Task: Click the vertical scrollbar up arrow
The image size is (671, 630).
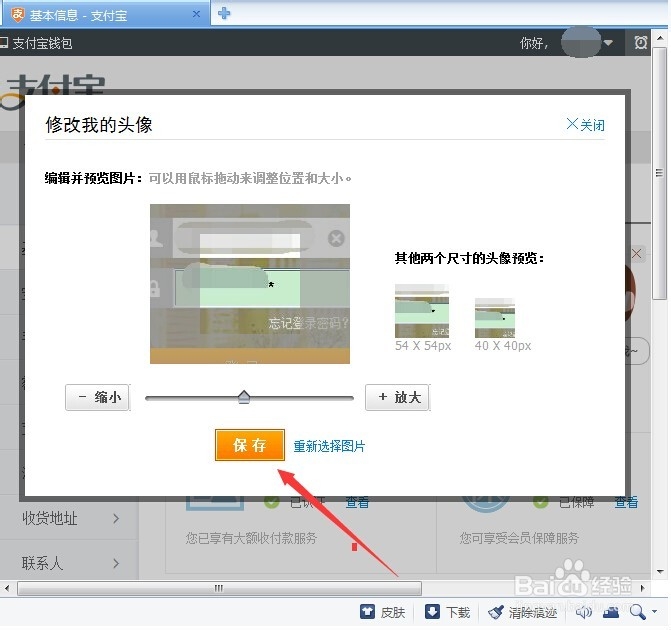Action: (x=660, y=39)
